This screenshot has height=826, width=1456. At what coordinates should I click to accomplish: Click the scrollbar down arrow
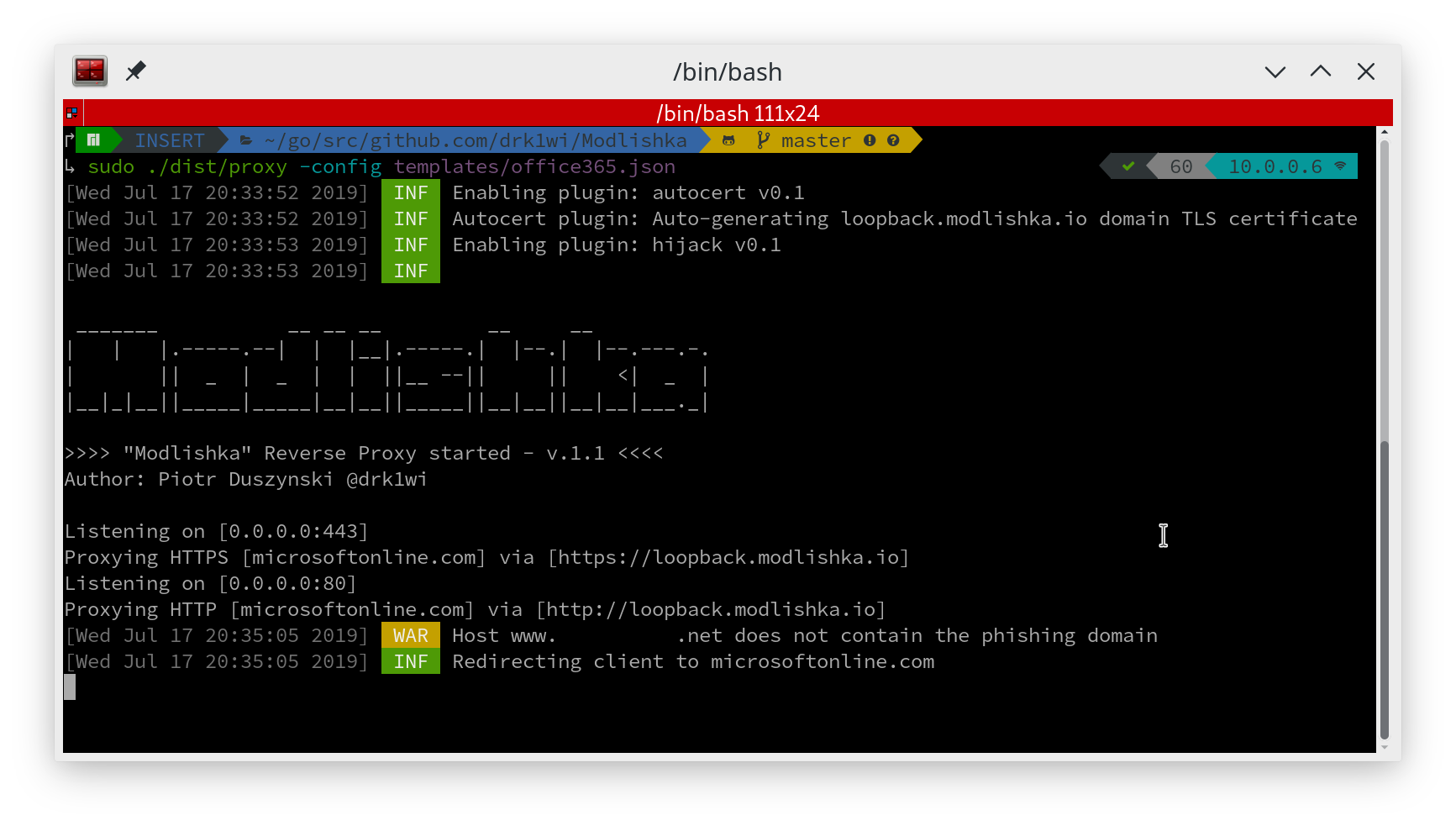(x=1385, y=746)
